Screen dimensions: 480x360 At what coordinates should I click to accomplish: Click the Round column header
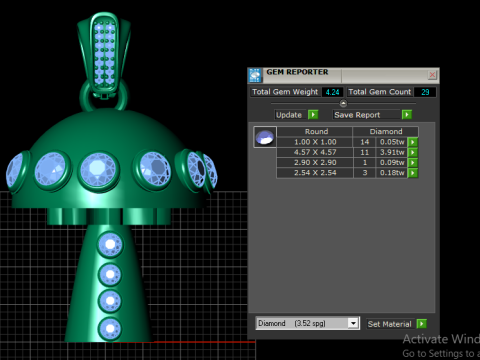[x=315, y=131]
